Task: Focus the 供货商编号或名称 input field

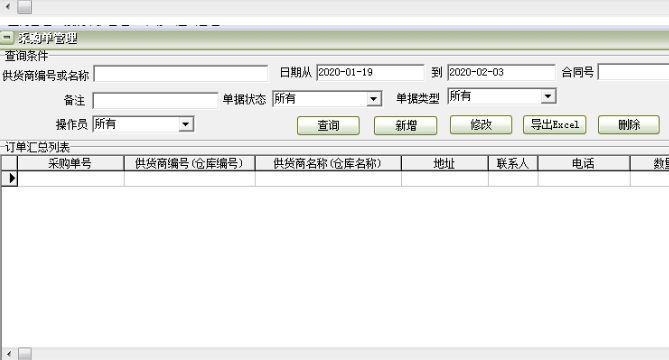Action: [x=181, y=74]
